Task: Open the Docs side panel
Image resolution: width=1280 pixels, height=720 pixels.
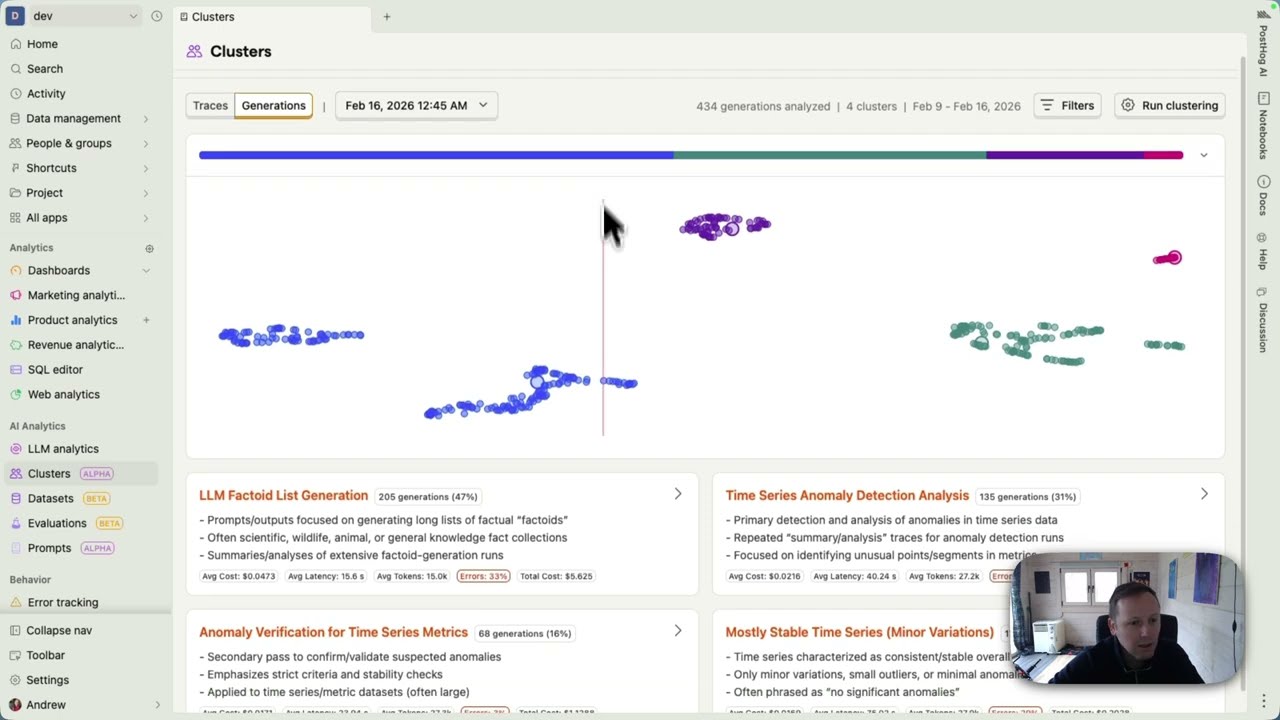Action: [x=1263, y=198]
